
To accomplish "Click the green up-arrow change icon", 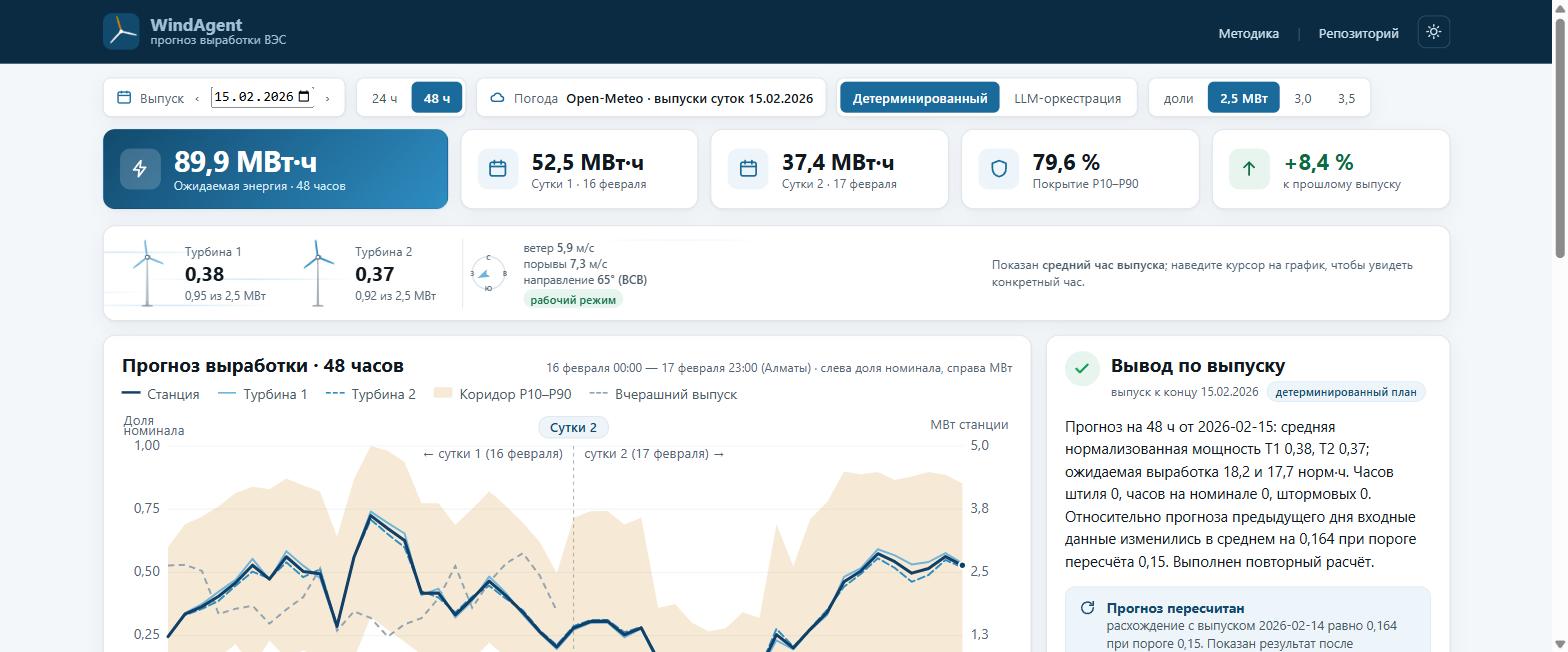I will [1249, 169].
